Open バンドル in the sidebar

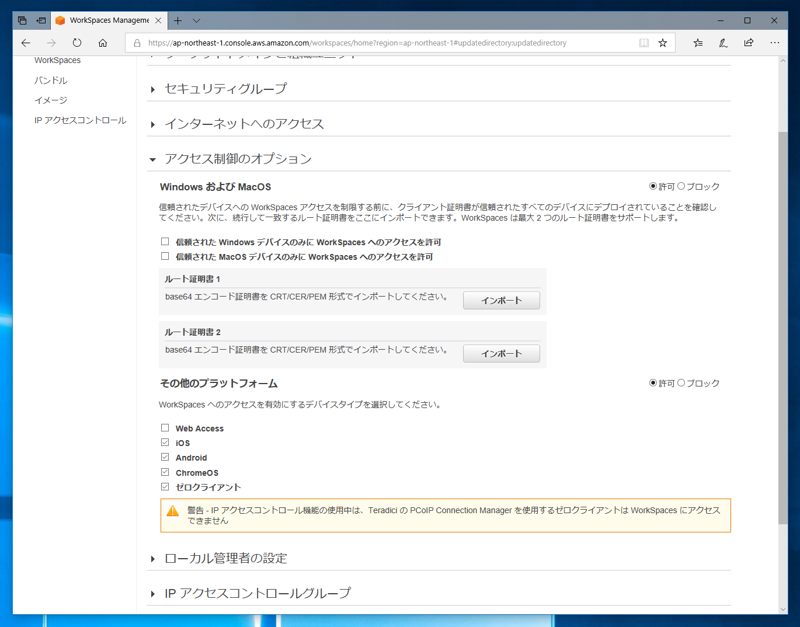(51, 80)
